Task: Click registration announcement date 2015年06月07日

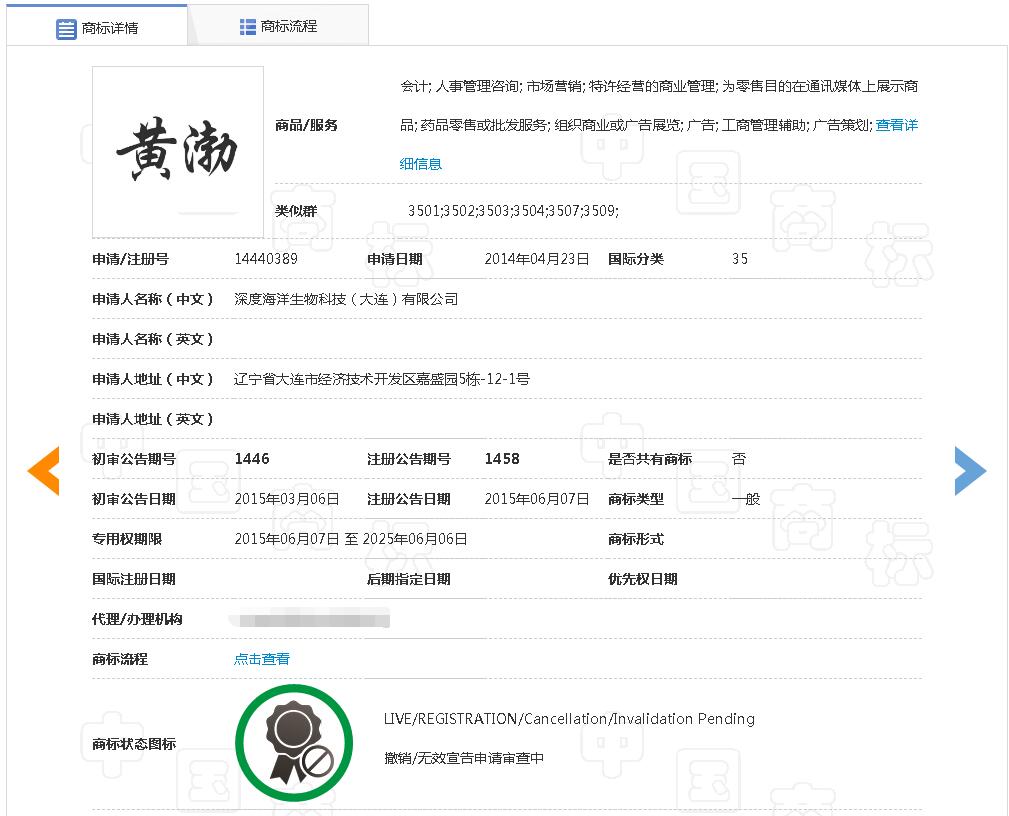Action: (x=537, y=499)
